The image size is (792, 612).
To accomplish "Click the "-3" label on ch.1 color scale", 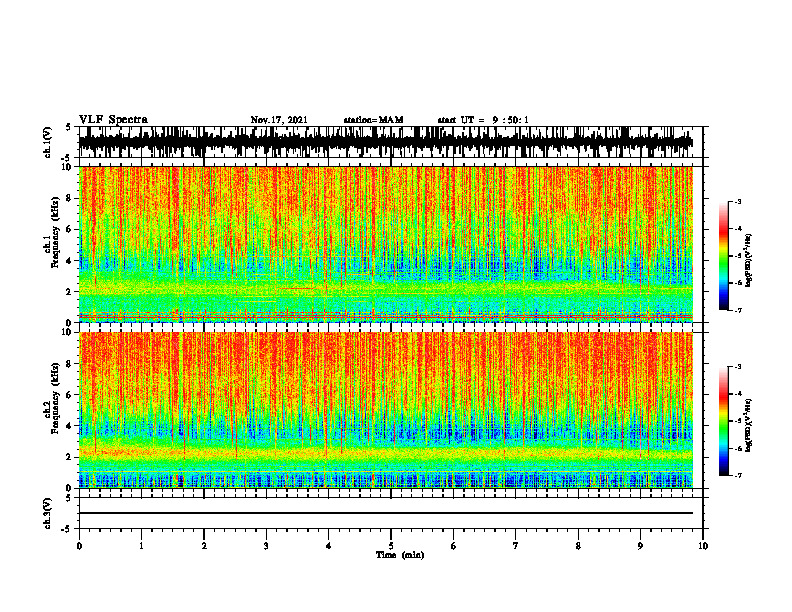I will coord(737,201).
